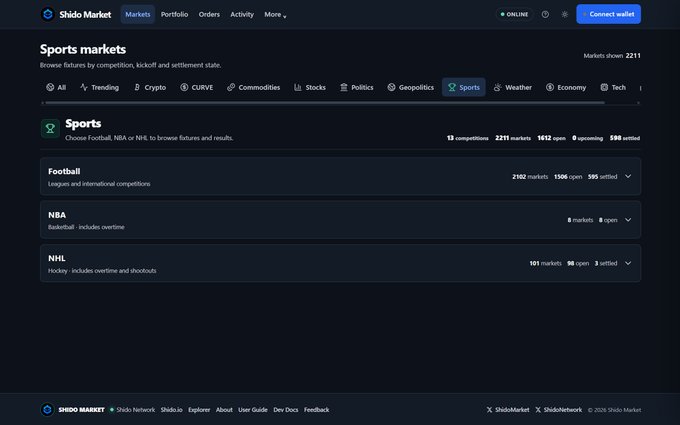Select the Commodities category tab

point(254,87)
